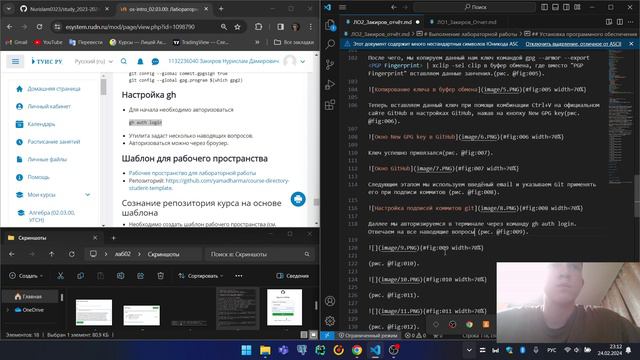Click the blue print button on the page
This screenshot has width=640, height=360.
pos(298,199)
